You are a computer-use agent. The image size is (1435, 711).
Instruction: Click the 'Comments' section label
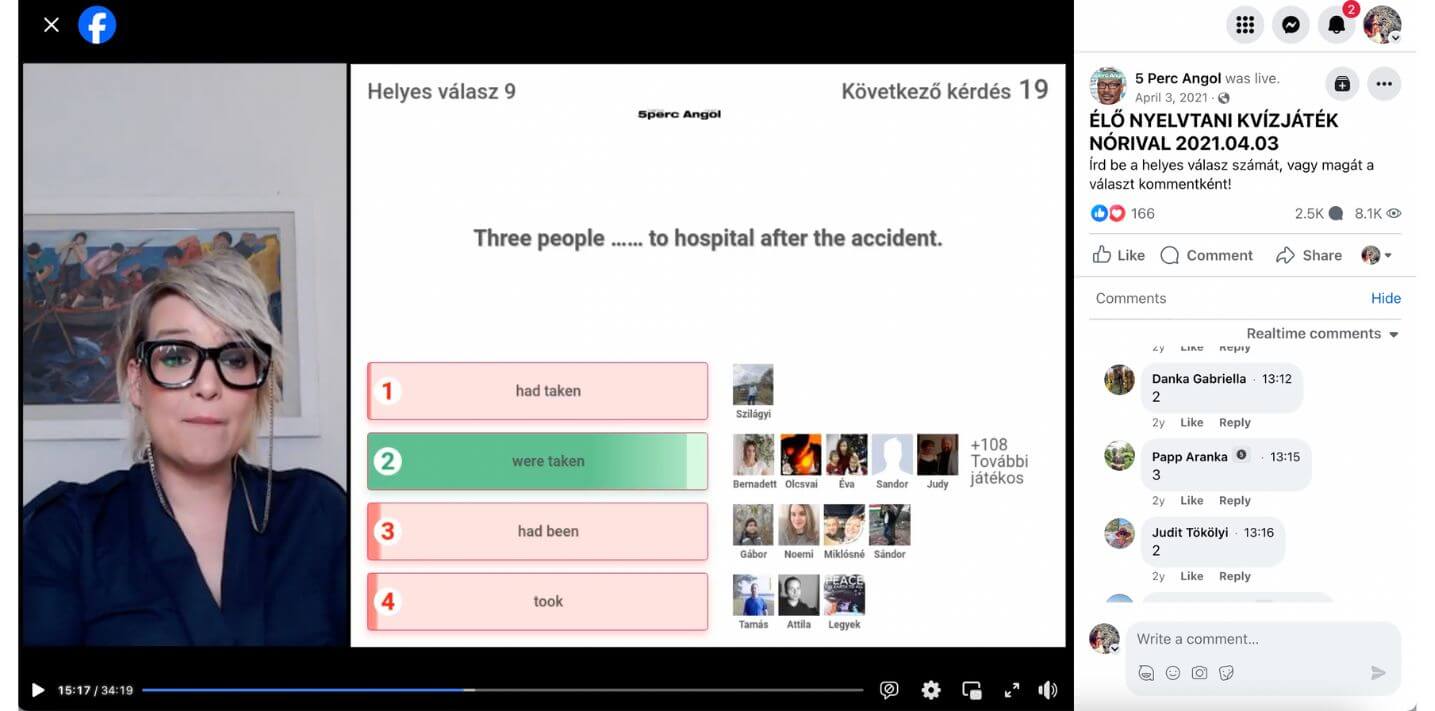click(x=1131, y=298)
